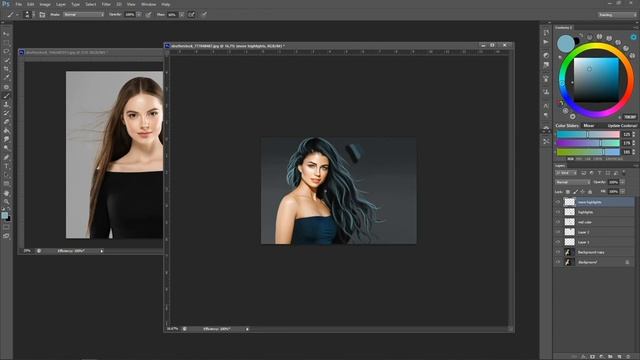Click the large foreground color circle in Coolorus
This screenshot has width=640, height=360.
(566, 44)
